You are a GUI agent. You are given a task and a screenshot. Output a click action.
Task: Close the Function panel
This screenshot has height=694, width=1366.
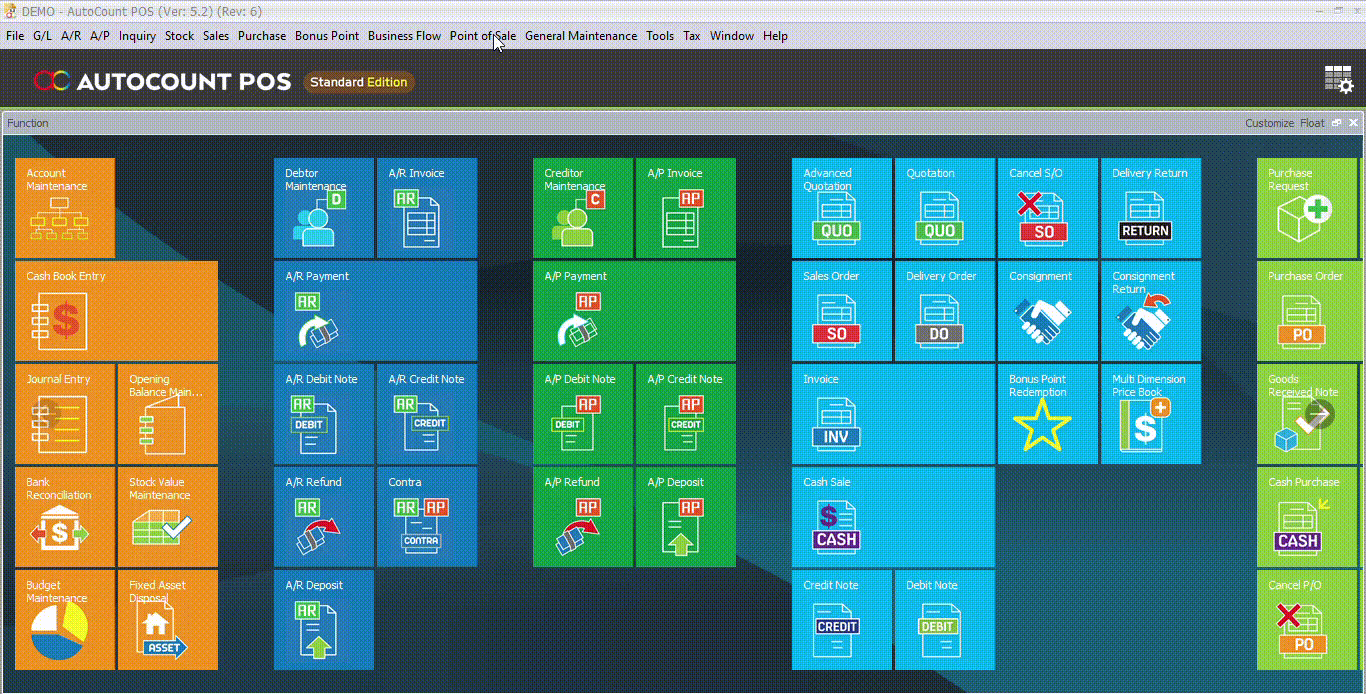pyautogui.click(x=1353, y=123)
